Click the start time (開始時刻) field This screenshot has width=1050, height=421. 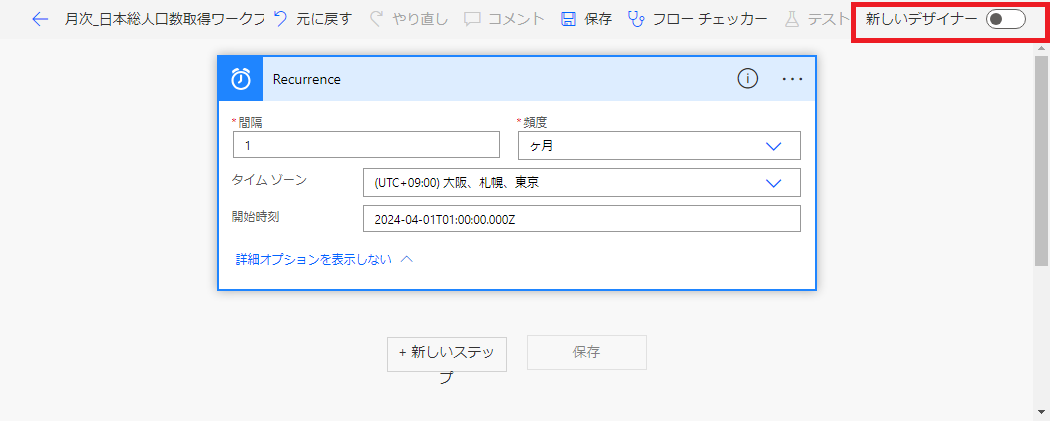click(581, 219)
